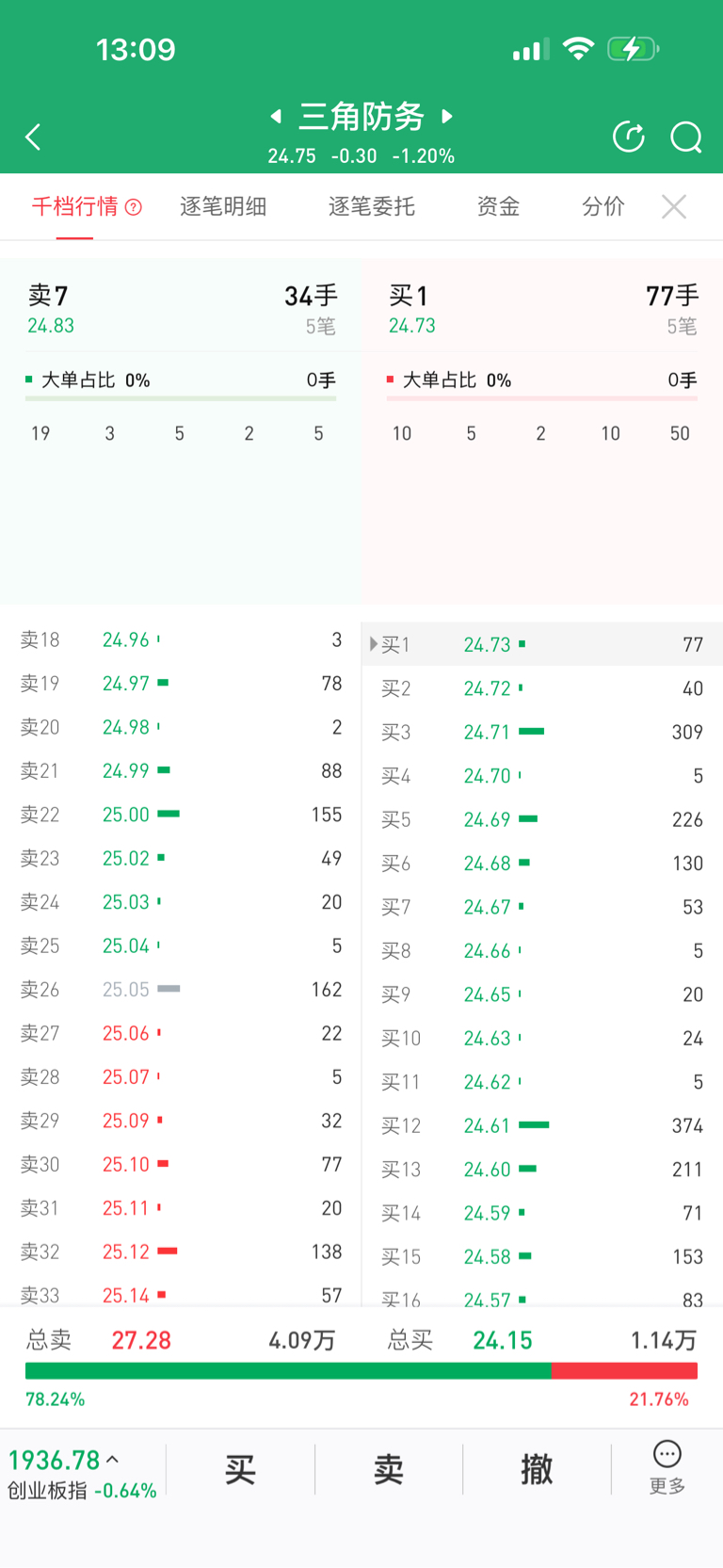Select the 买12 row at 24.61
This screenshot has width=723, height=1568.
pos(541,1125)
